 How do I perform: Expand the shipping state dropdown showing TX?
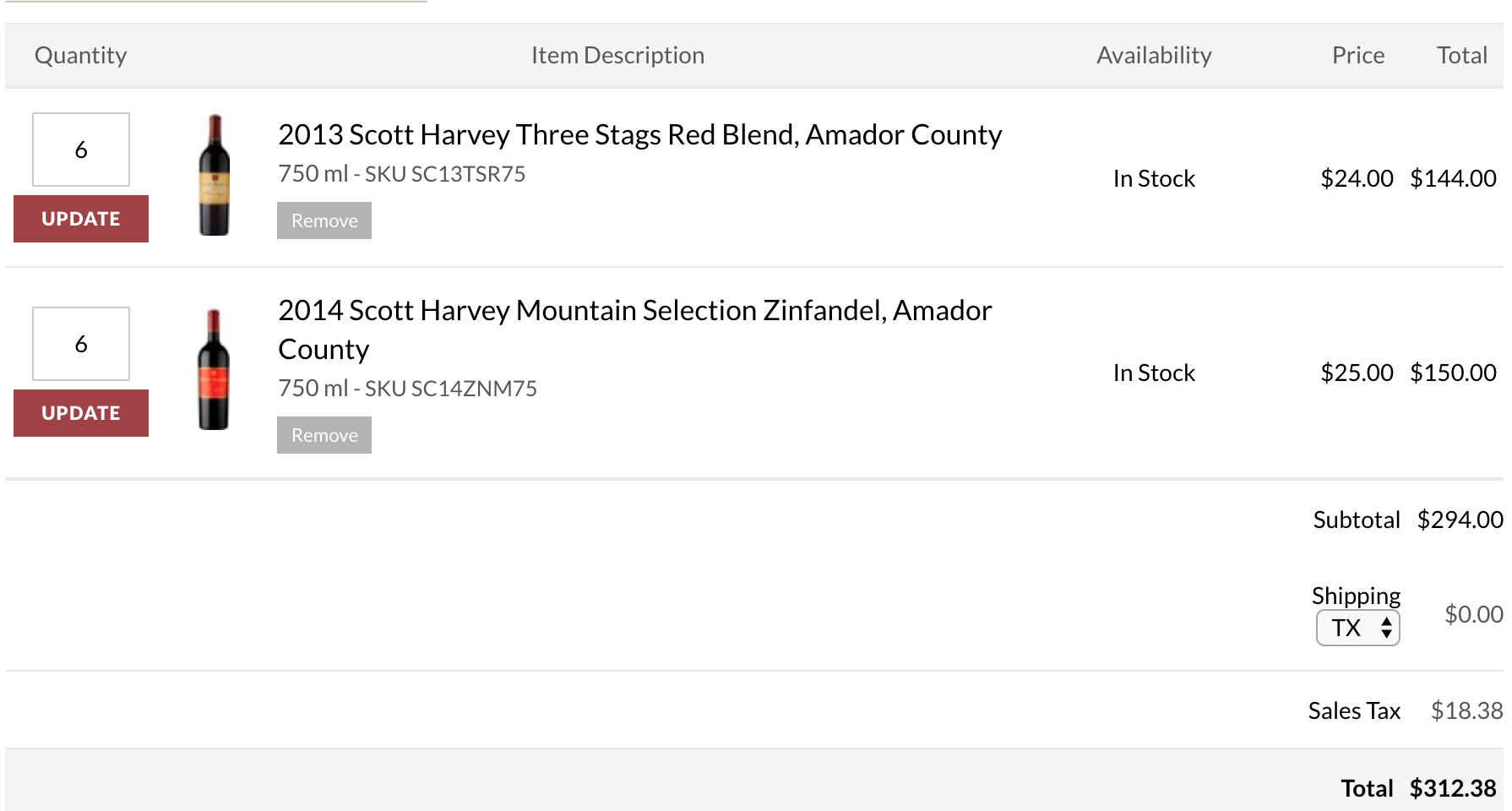pyautogui.click(x=1357, y=628)
